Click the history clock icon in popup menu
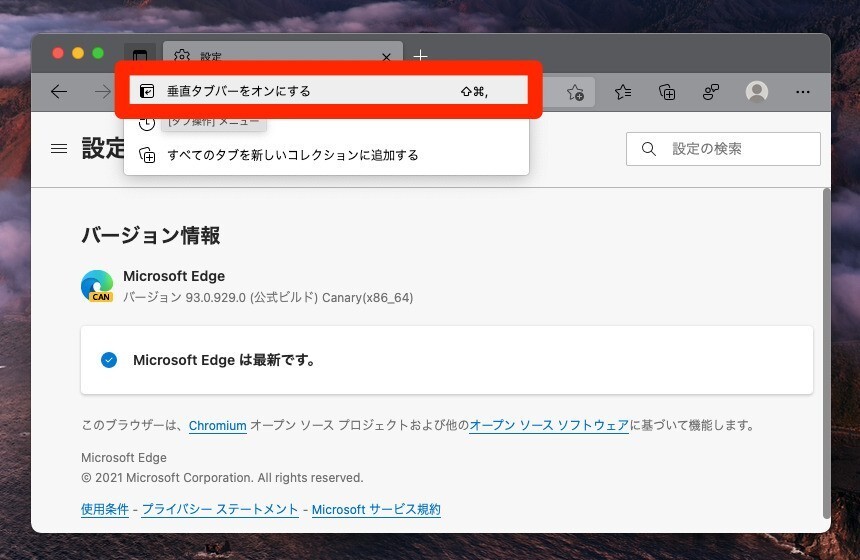The image size is (860, 560). [x=147, y=122]
